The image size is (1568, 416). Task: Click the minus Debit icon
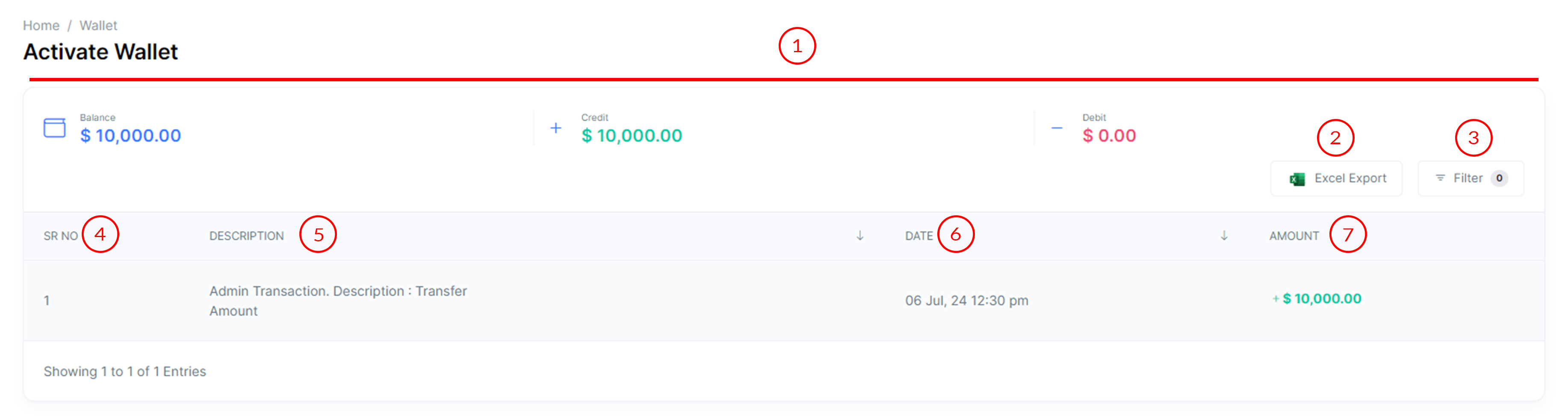point(1057,128)
